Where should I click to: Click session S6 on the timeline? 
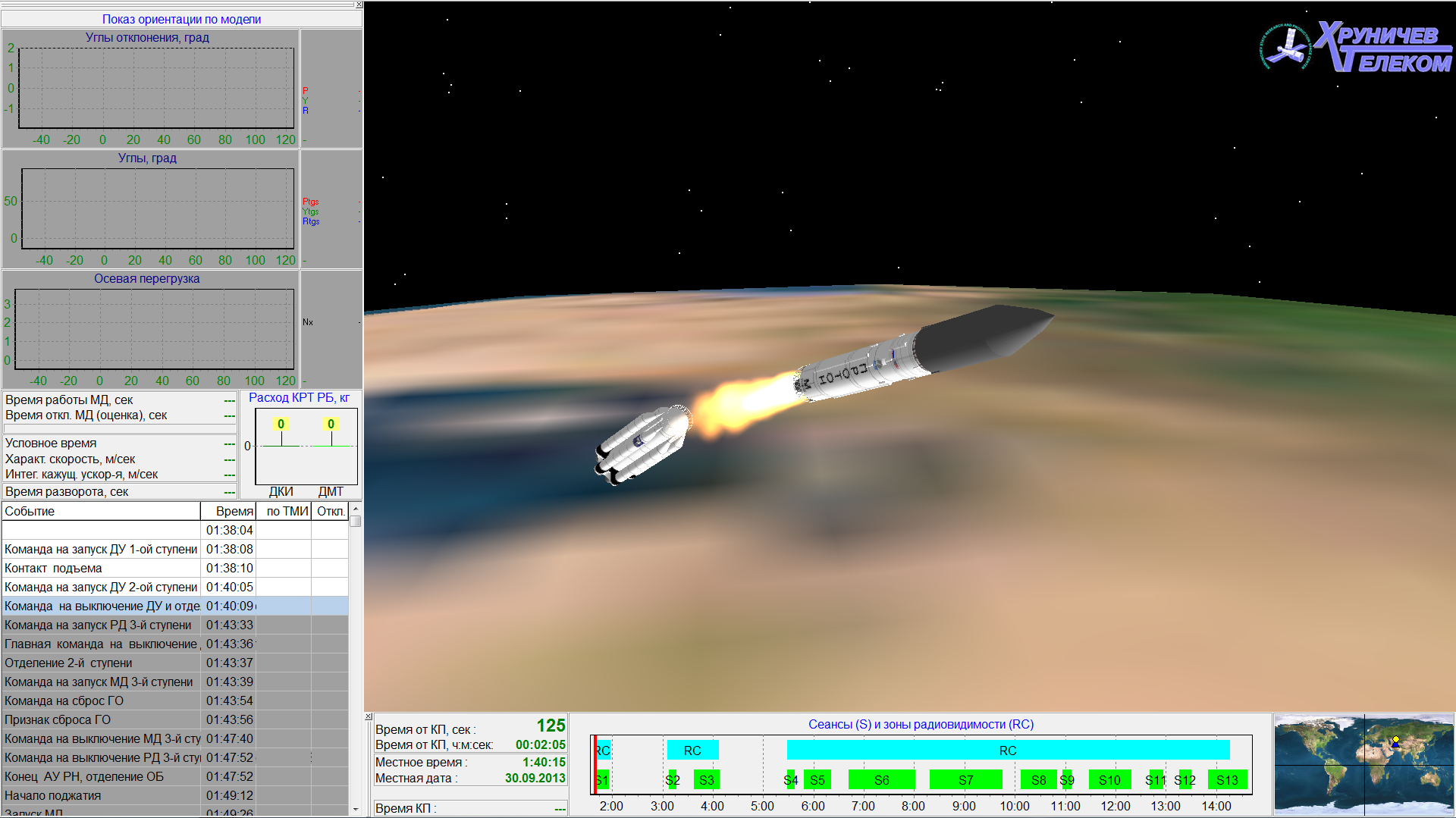(x=881, y=780)
